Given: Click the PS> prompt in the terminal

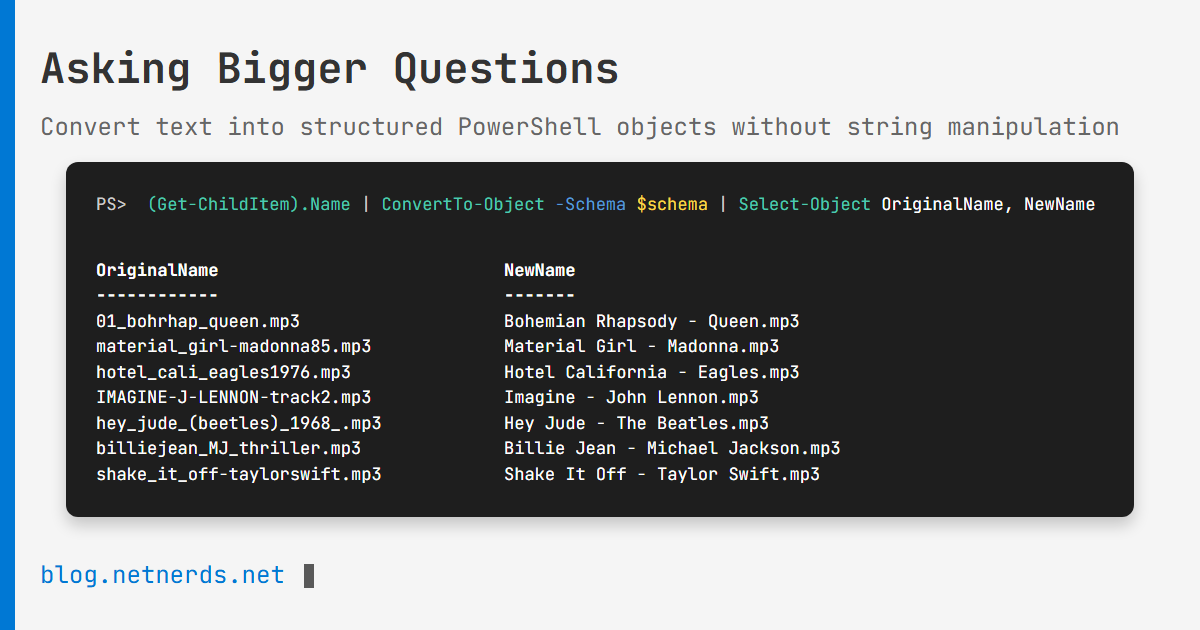Looking at the screenshot, I should point(111,204).
